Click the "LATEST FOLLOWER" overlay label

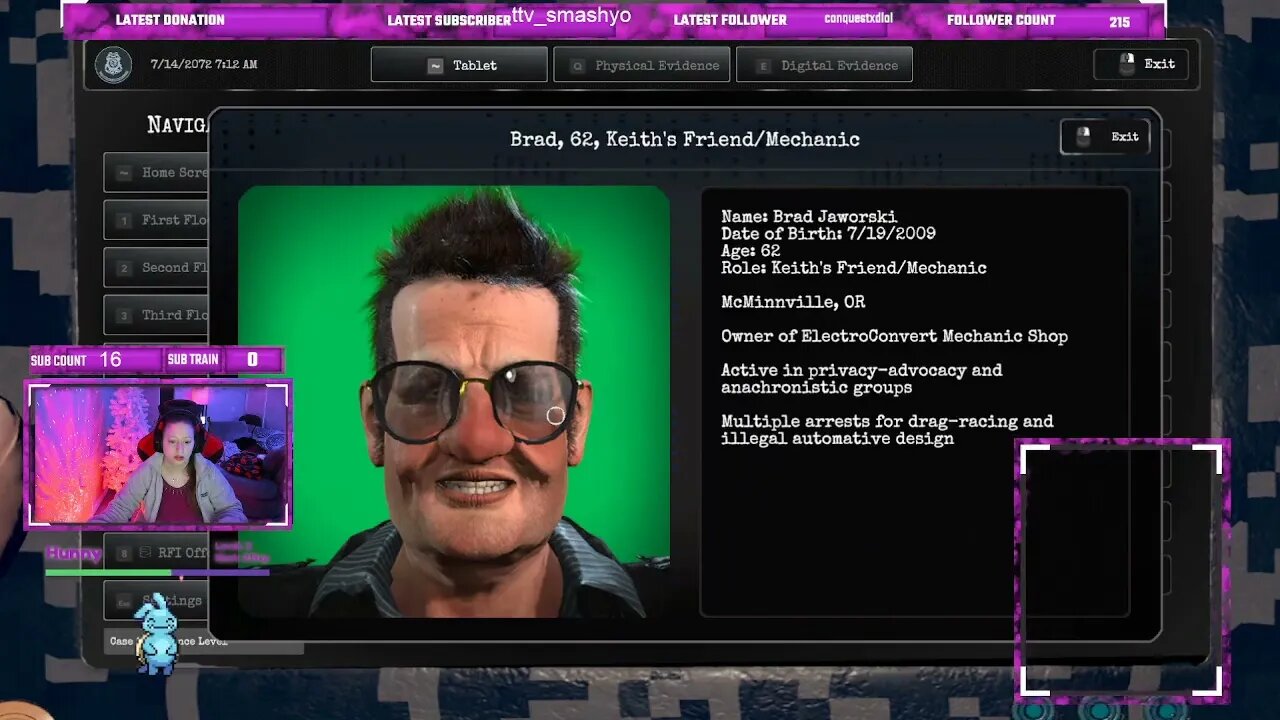(730, 20)
